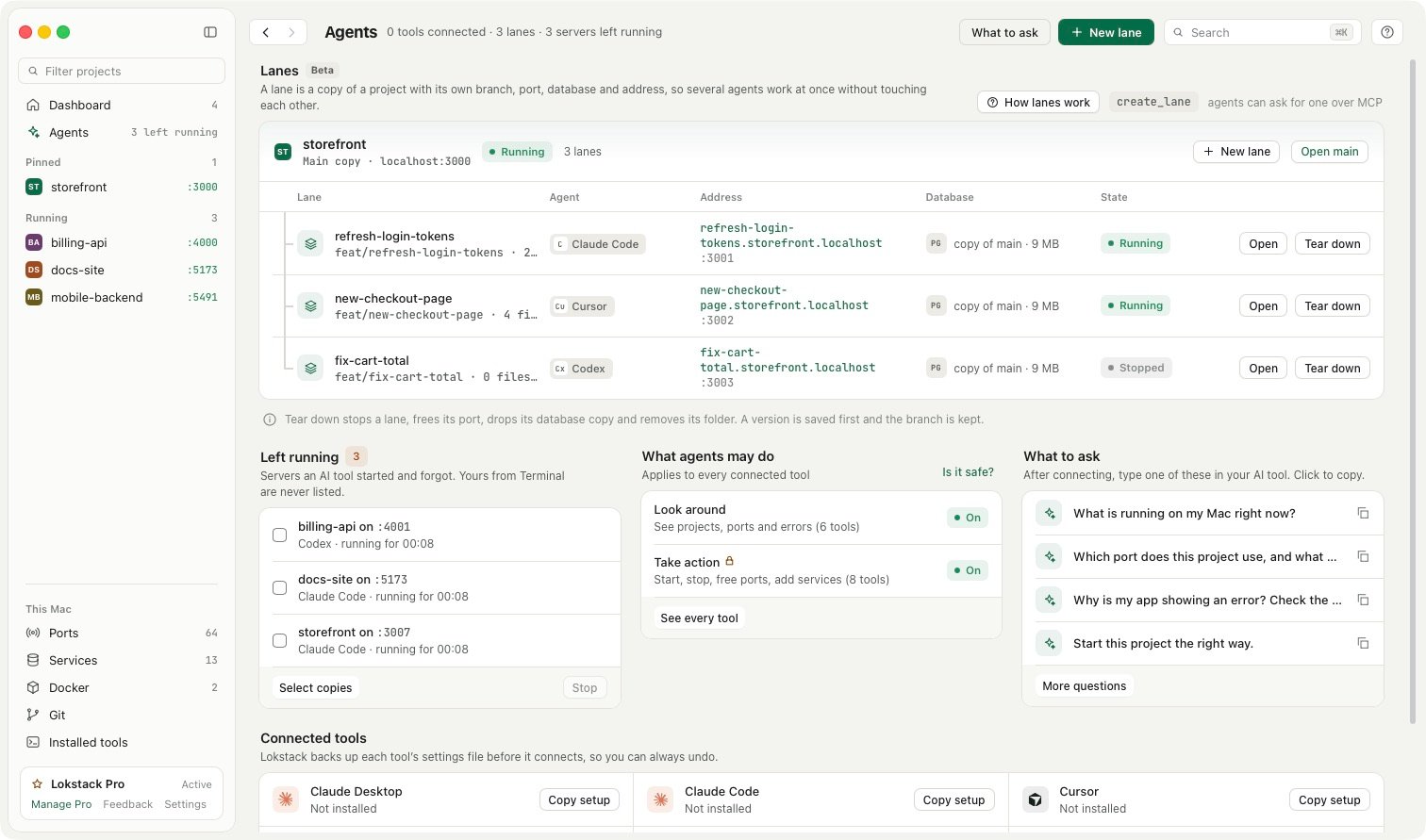Toggle the sidebar panel icon
The height and width of the screenshot is (840, 1426).
pyautogui.click(x=210, y=32)
